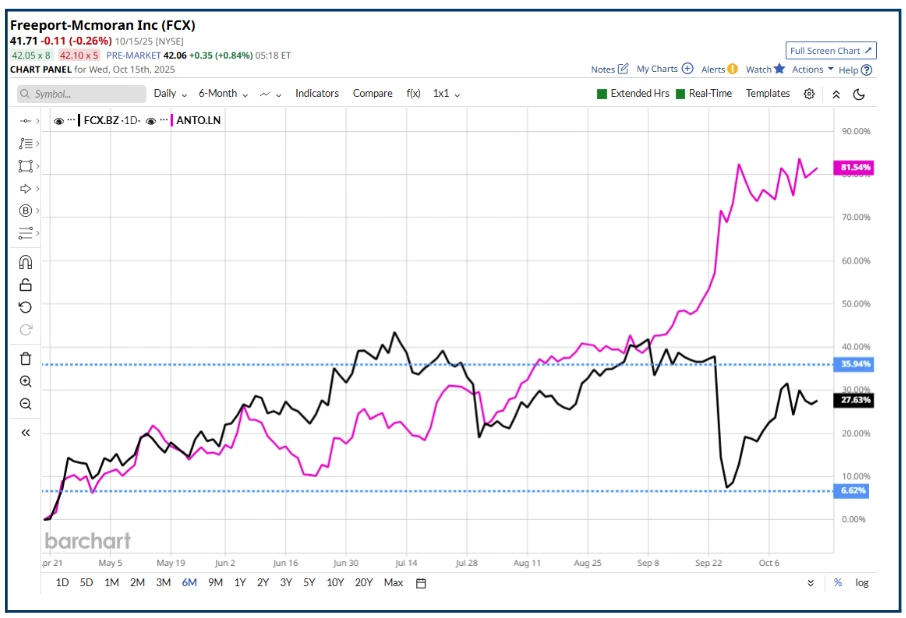Switch the price axis to log scale
906x618 pixels.
(864, 582)
